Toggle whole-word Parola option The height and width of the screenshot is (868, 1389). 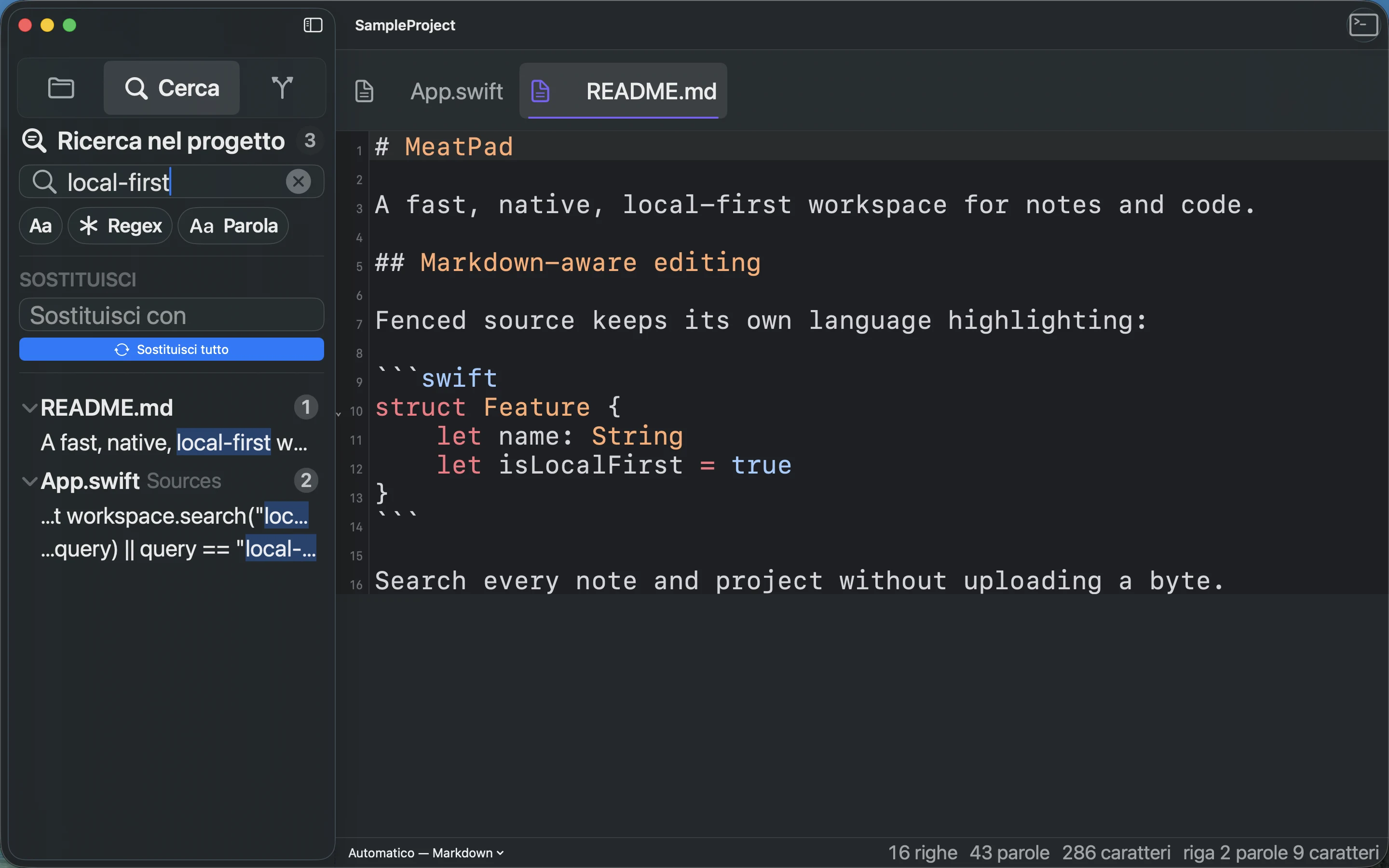233,226
